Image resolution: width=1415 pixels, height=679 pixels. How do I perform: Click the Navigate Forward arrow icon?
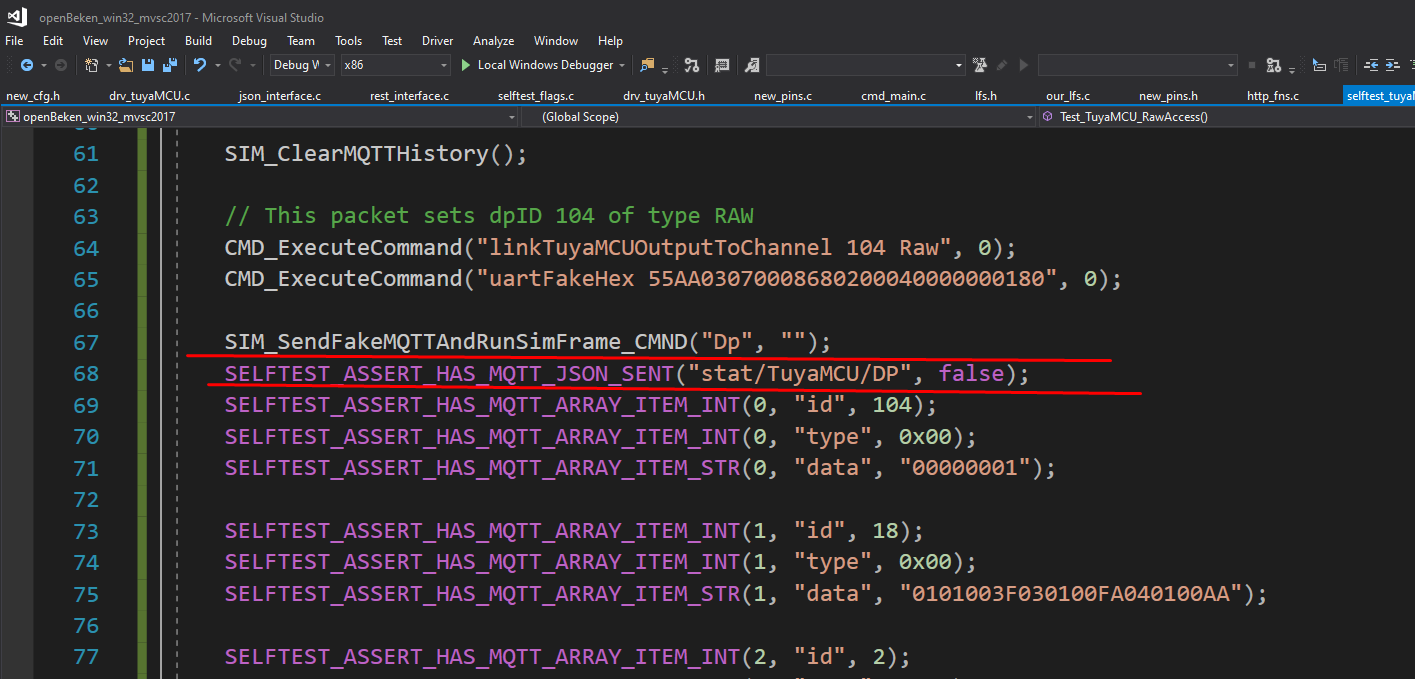click(x=60, y=65)
